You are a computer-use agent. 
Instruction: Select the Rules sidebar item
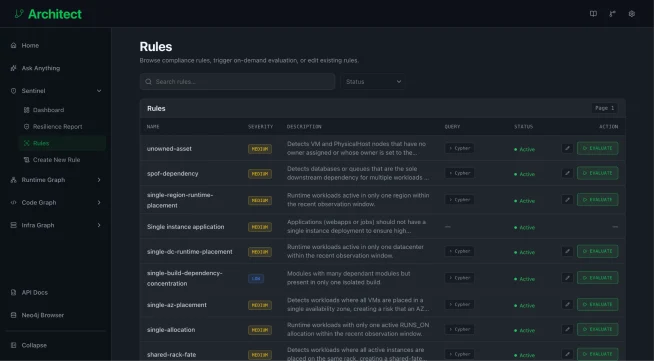(62, 143)
